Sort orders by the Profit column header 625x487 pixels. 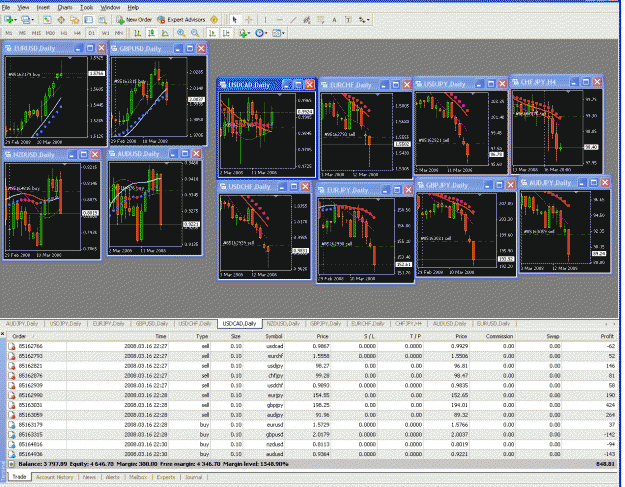point(607,336)
